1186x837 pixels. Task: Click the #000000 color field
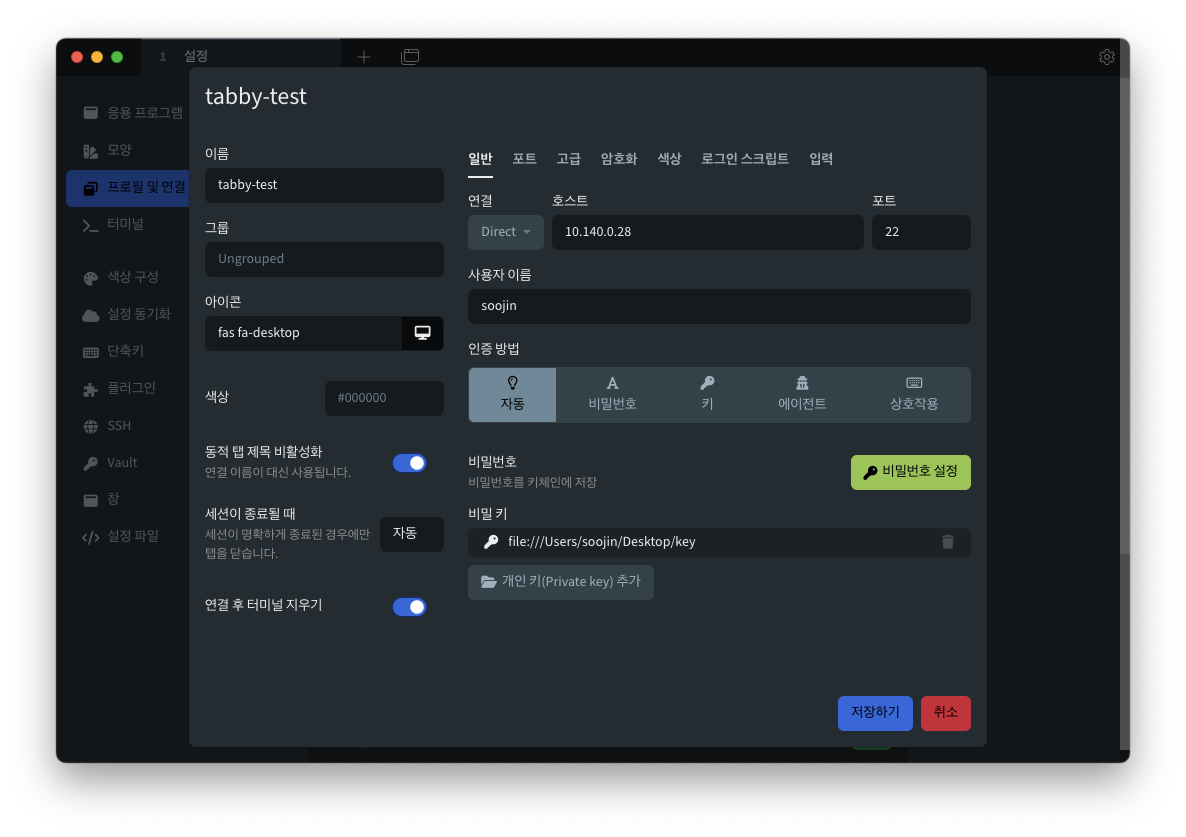[384, 398]
